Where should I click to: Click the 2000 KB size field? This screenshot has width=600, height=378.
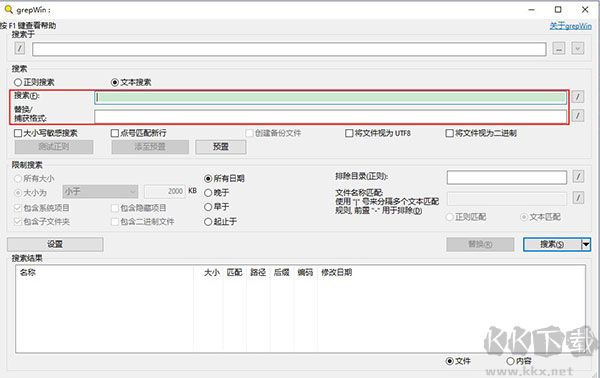point(165,191)
